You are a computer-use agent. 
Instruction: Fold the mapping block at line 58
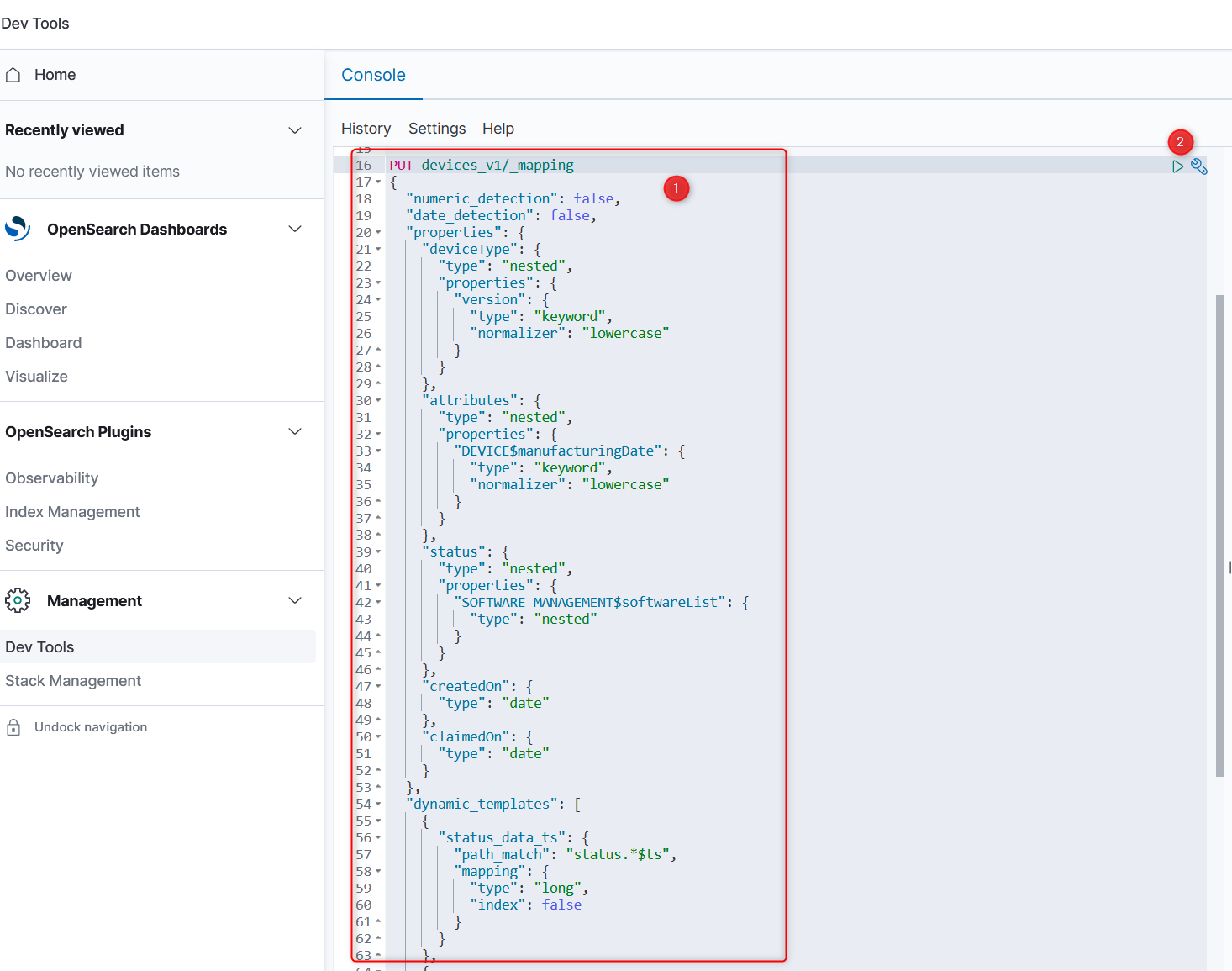click(378, 871)
